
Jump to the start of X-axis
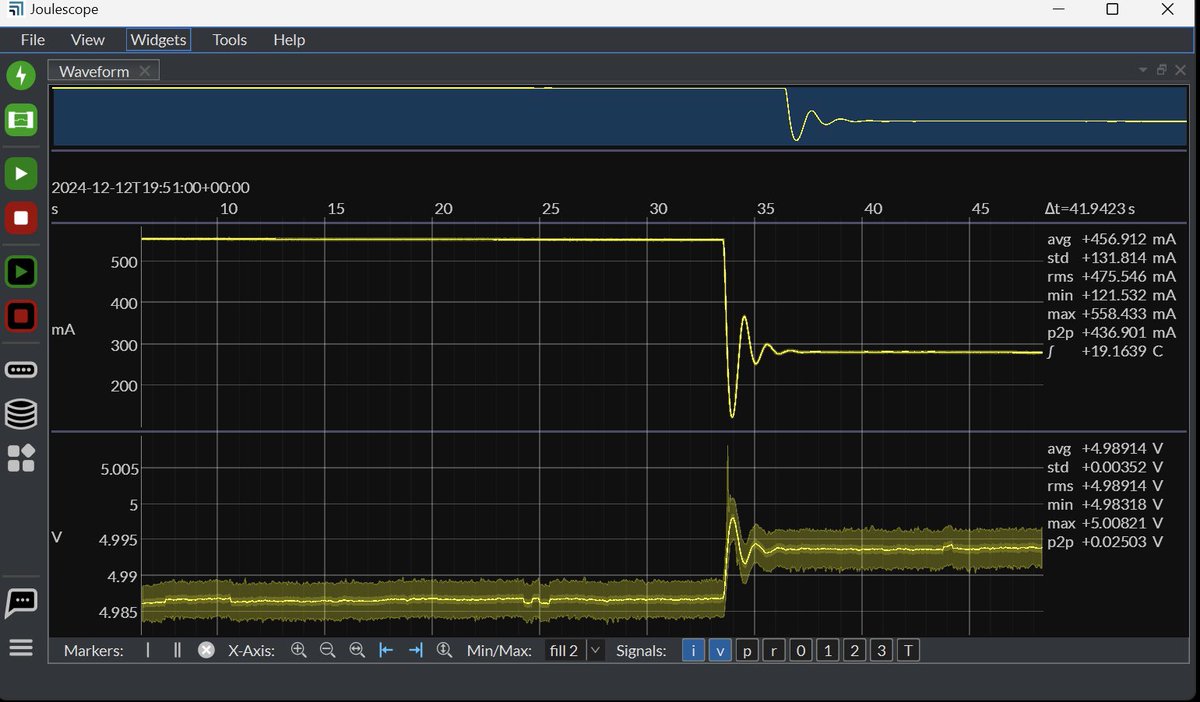pos(386,650)
